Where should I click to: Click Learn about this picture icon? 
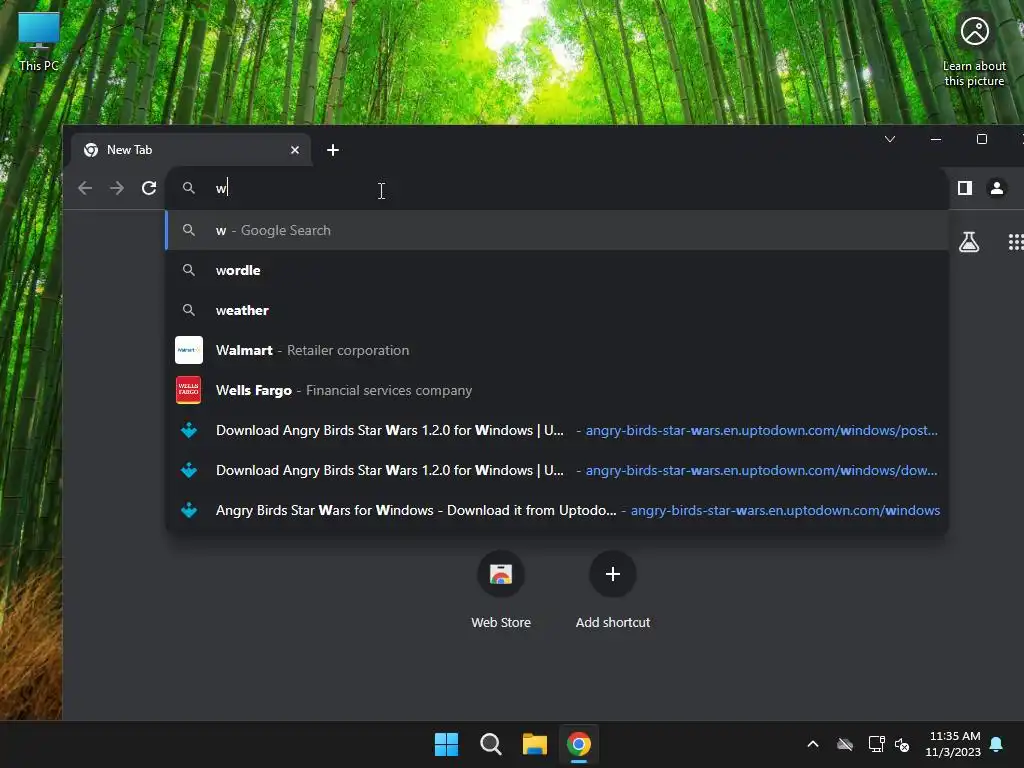click(x=974, y=50)
